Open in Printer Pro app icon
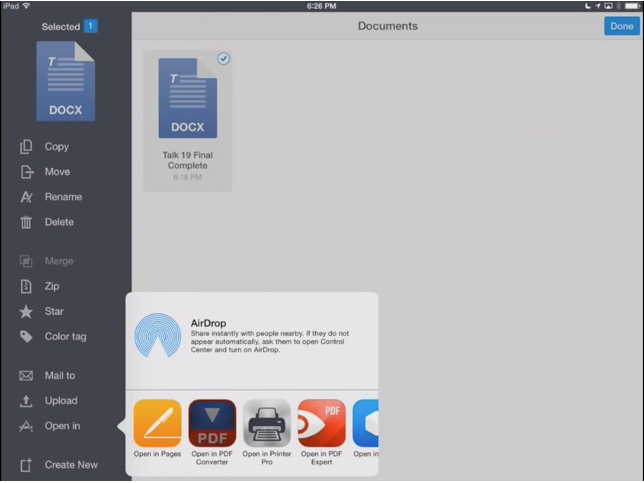This screenshot has height=483, width=644. [x=267, y=423]
